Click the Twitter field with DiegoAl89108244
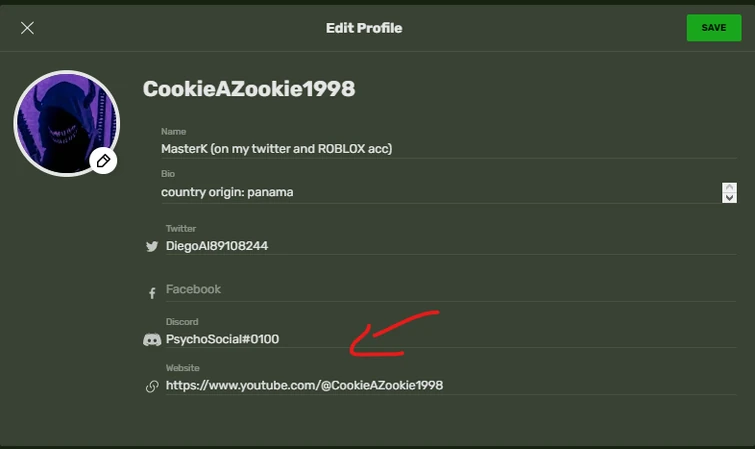The width and height of the screenshot is (755, 449). coord(451,246)
